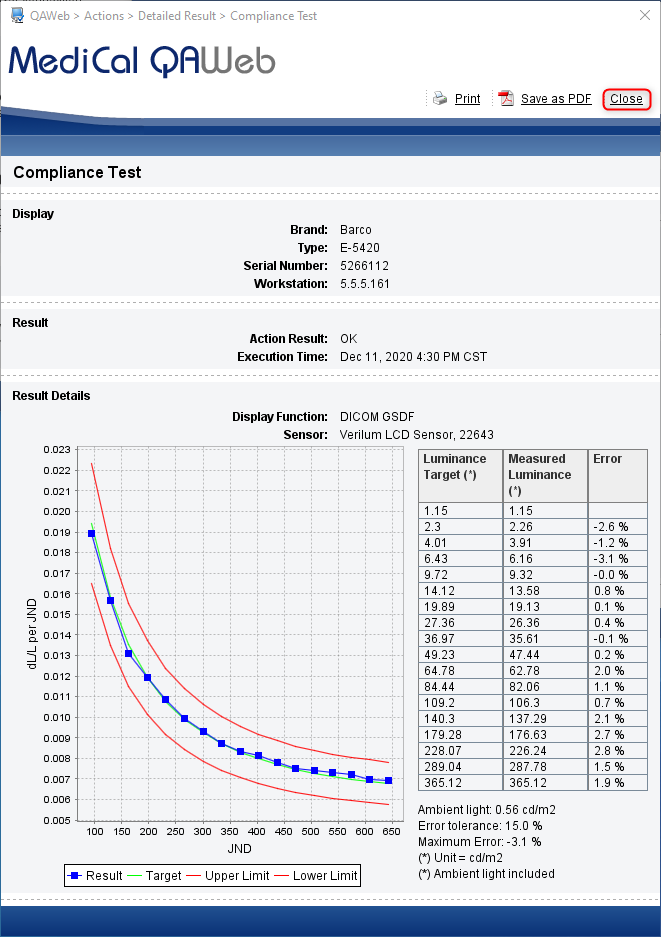Click the last blue data point near JND 650
Viewport: 661px width, 937px height.
[388, 780]
